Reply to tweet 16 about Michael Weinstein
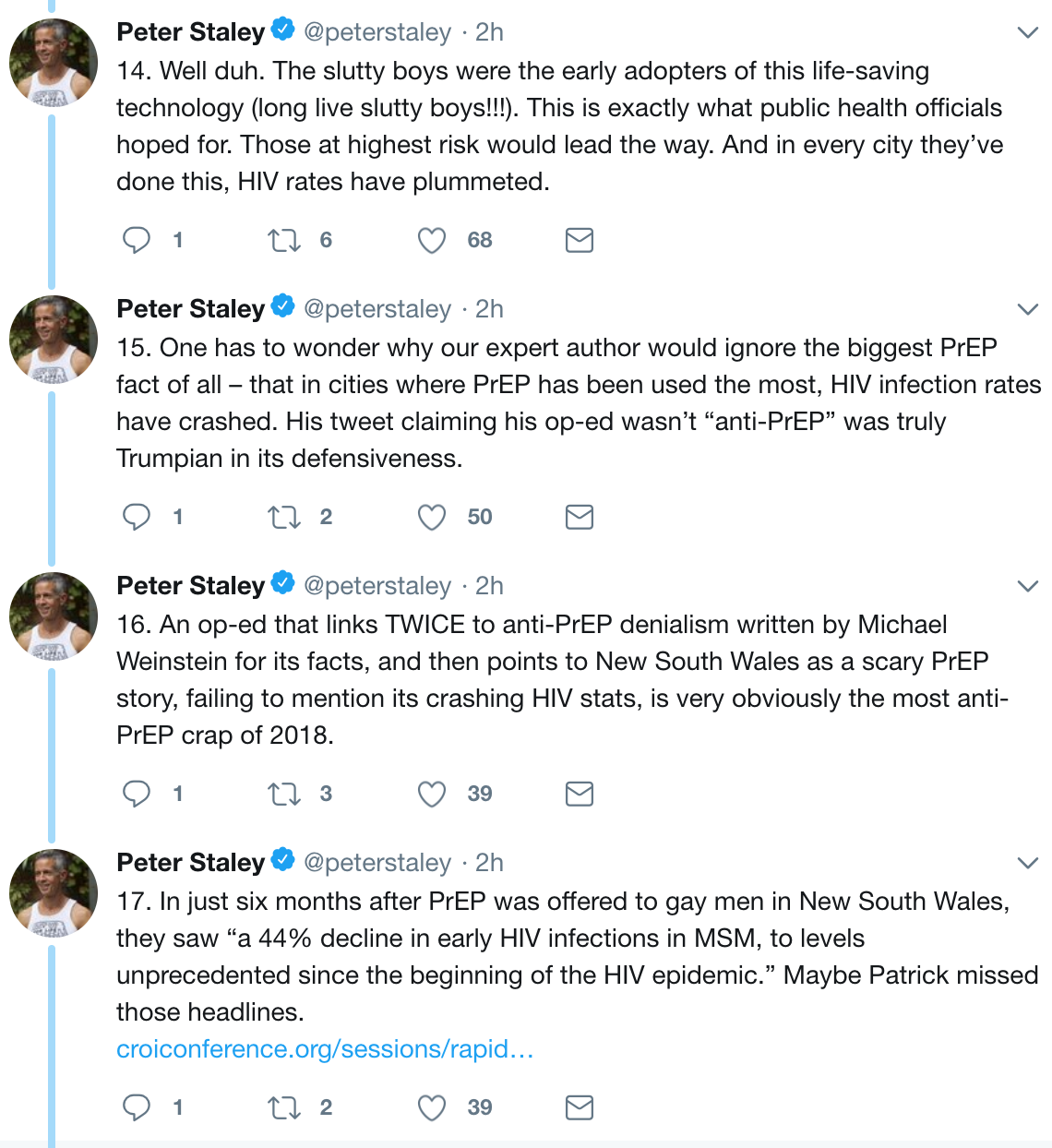 (x=137, y=794)
